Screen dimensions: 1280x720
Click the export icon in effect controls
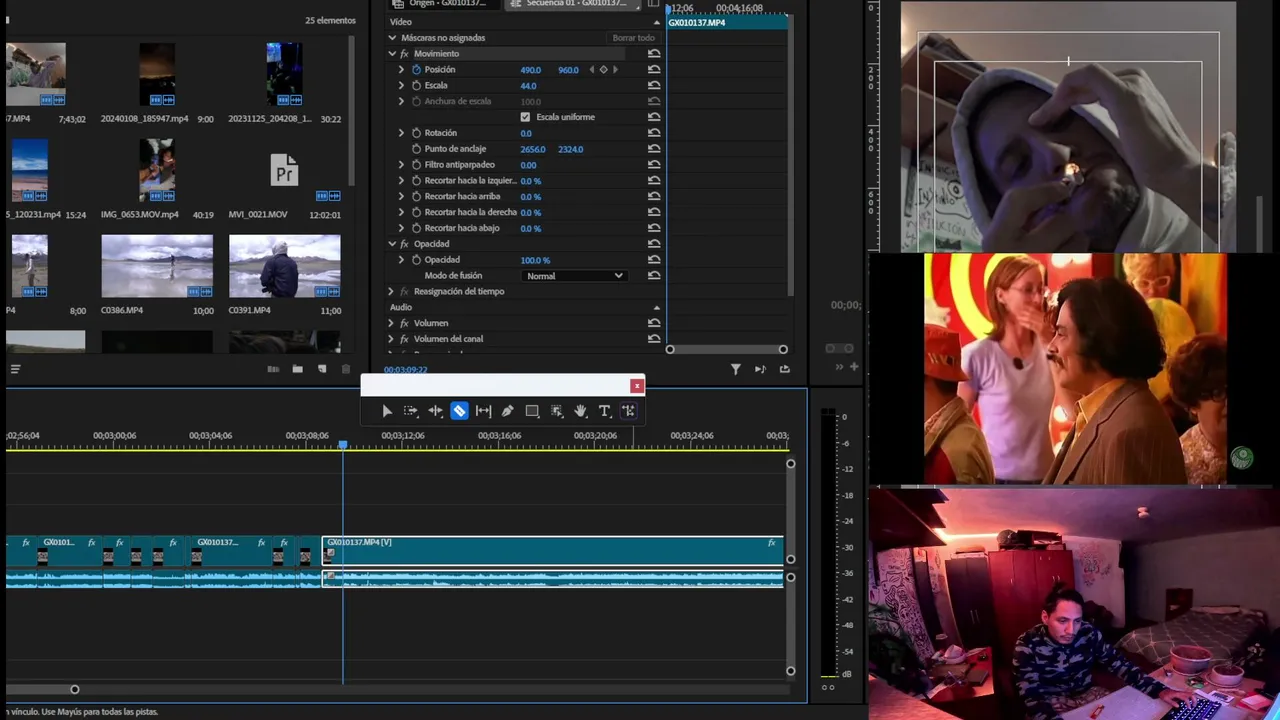click(784, 369)
